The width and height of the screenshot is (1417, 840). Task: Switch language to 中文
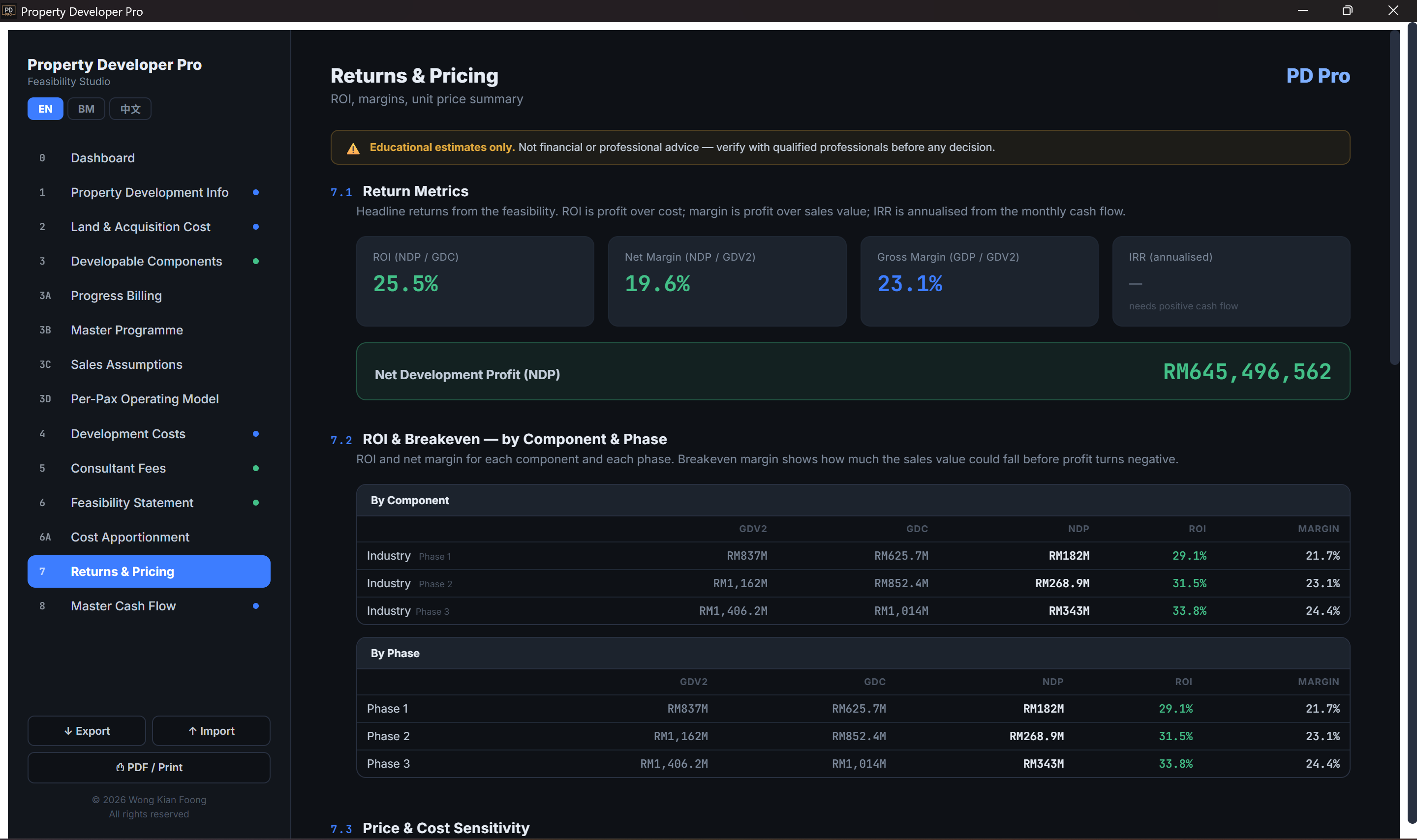click(x=130, y=109)
